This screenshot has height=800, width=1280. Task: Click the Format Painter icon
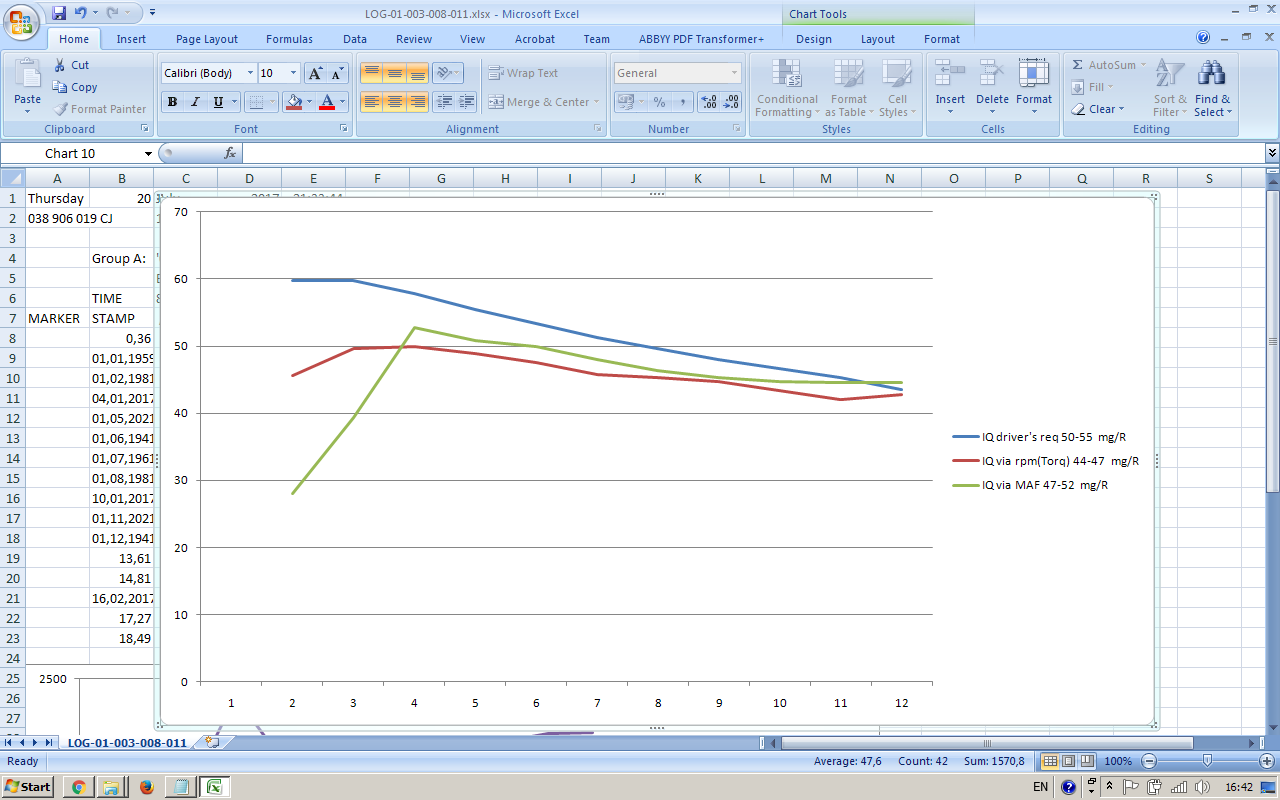coord(61,109)
